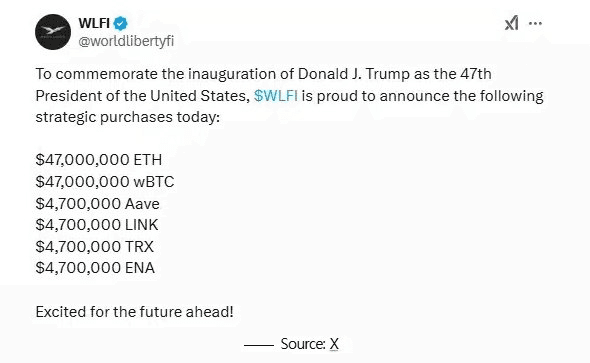Open the X source link
The width and height of the screenshot is (590, 363).
[x=334, y=344]
